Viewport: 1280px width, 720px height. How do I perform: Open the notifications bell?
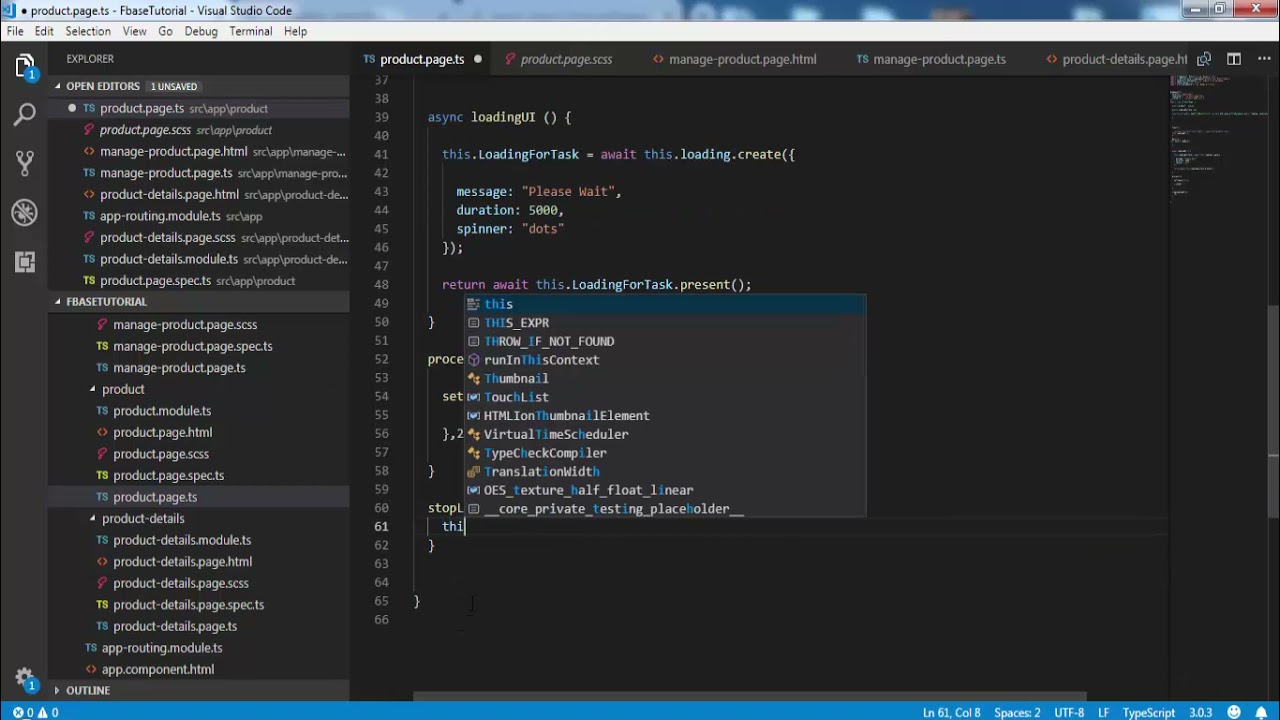(1261, 713)
